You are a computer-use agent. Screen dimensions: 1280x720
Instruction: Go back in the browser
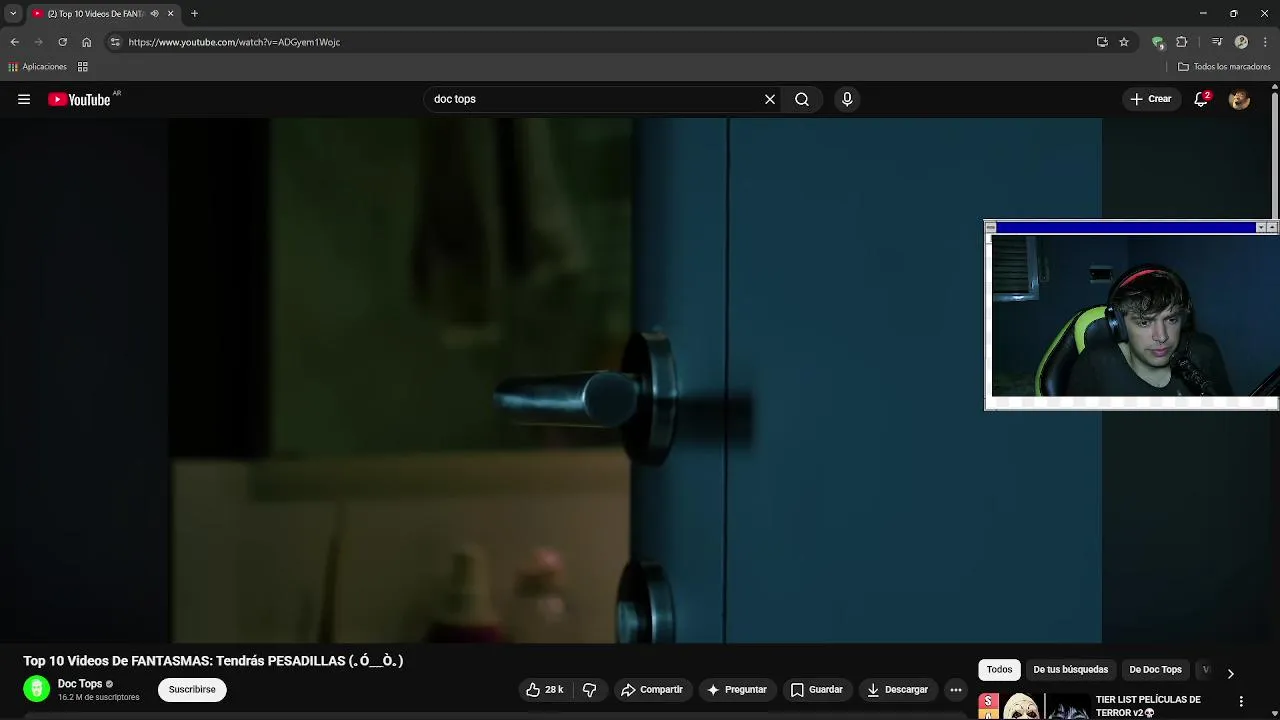point(14,42)
